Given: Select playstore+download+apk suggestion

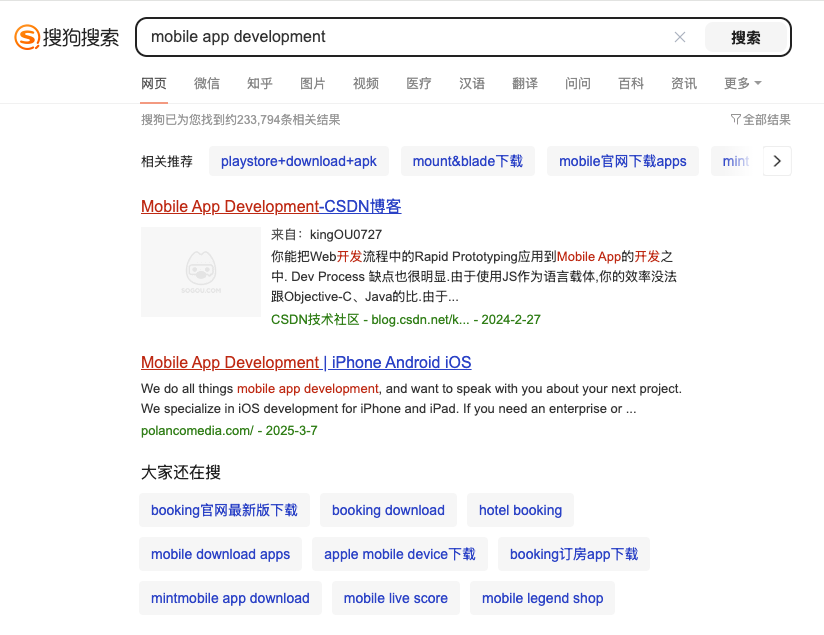Looking at the screenshot, I should [x=299, y=161].
